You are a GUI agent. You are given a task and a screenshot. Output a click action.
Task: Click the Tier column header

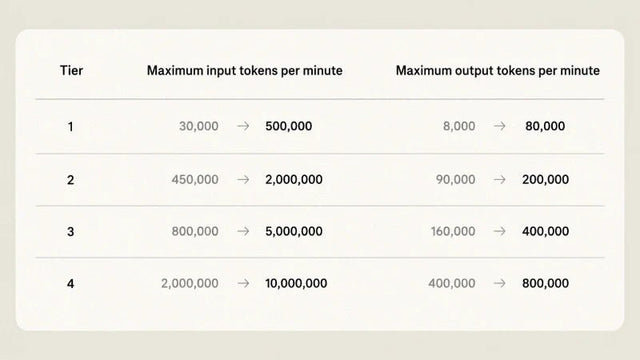tap(71, 71)
